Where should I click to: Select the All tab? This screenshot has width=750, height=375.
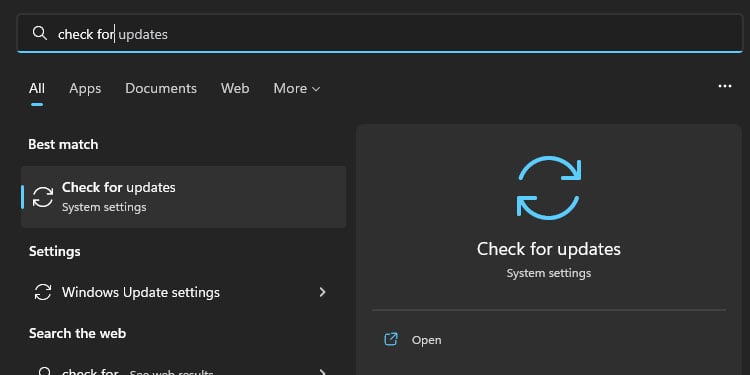point(37,88)
